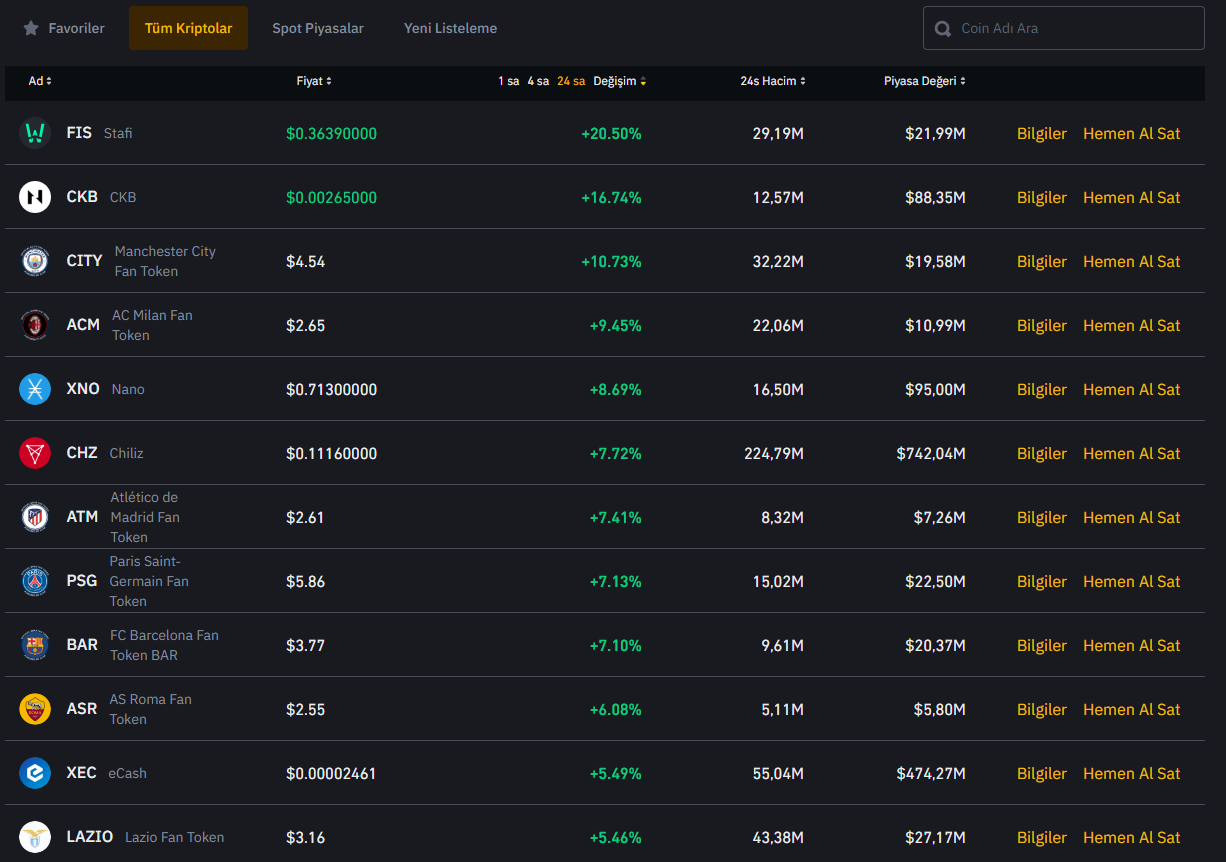Select the 1 sa change timeframe

point(508,81)
